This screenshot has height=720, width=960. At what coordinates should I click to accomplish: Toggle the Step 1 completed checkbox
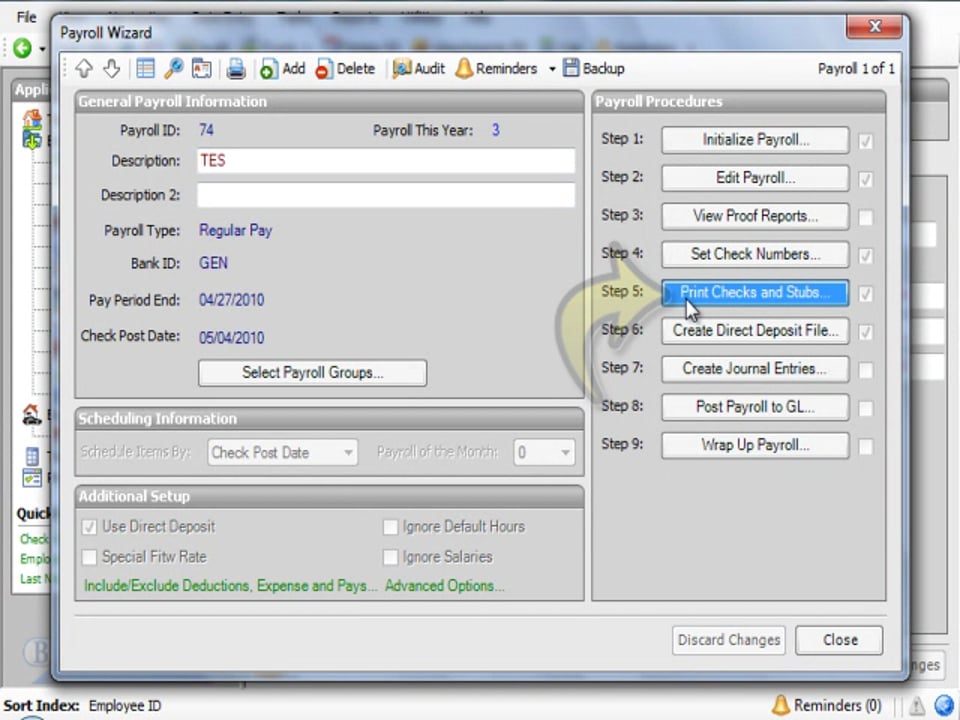pyautogui.click(x=866, y=141)
